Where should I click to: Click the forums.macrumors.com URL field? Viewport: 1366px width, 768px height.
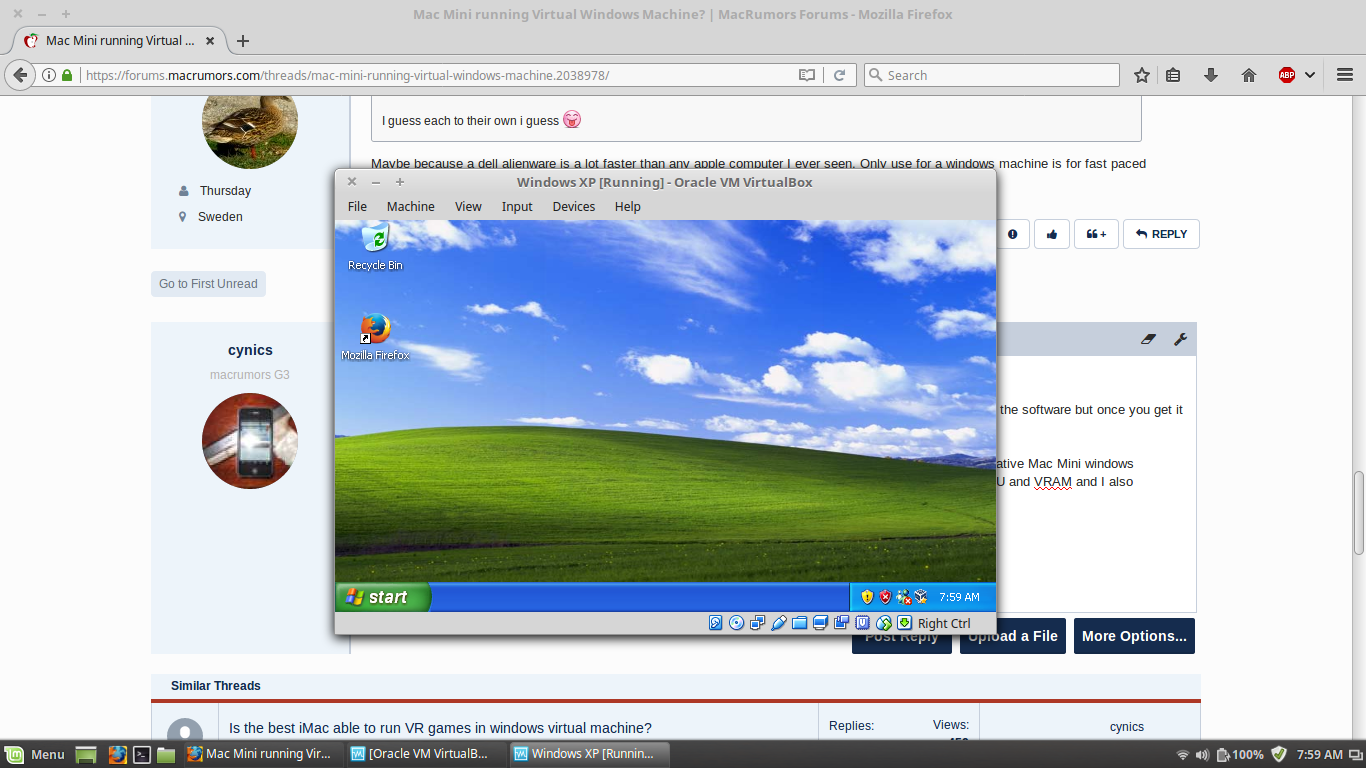click(x=435, y=75)
